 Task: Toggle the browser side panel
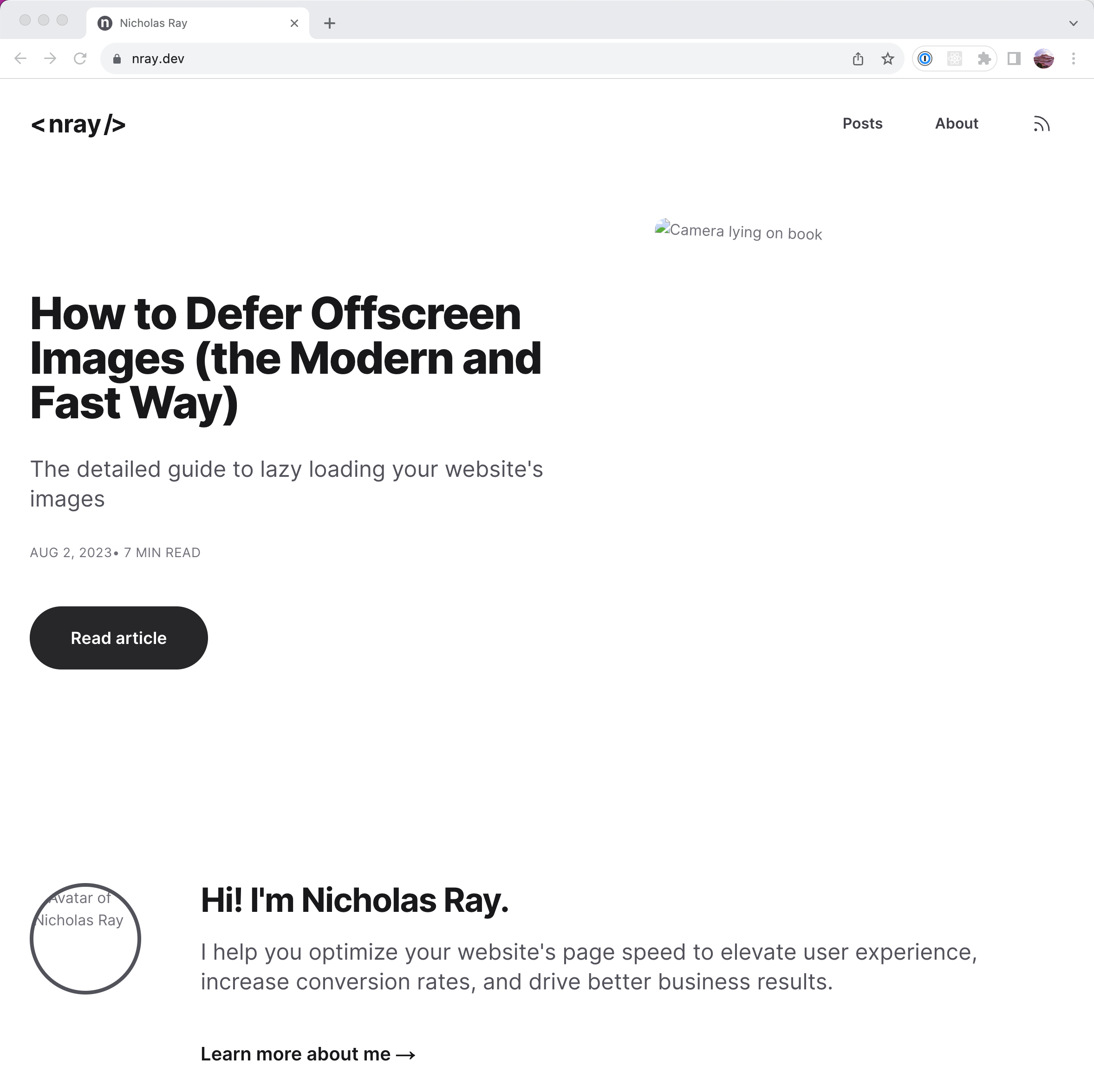click(1014, 58)
